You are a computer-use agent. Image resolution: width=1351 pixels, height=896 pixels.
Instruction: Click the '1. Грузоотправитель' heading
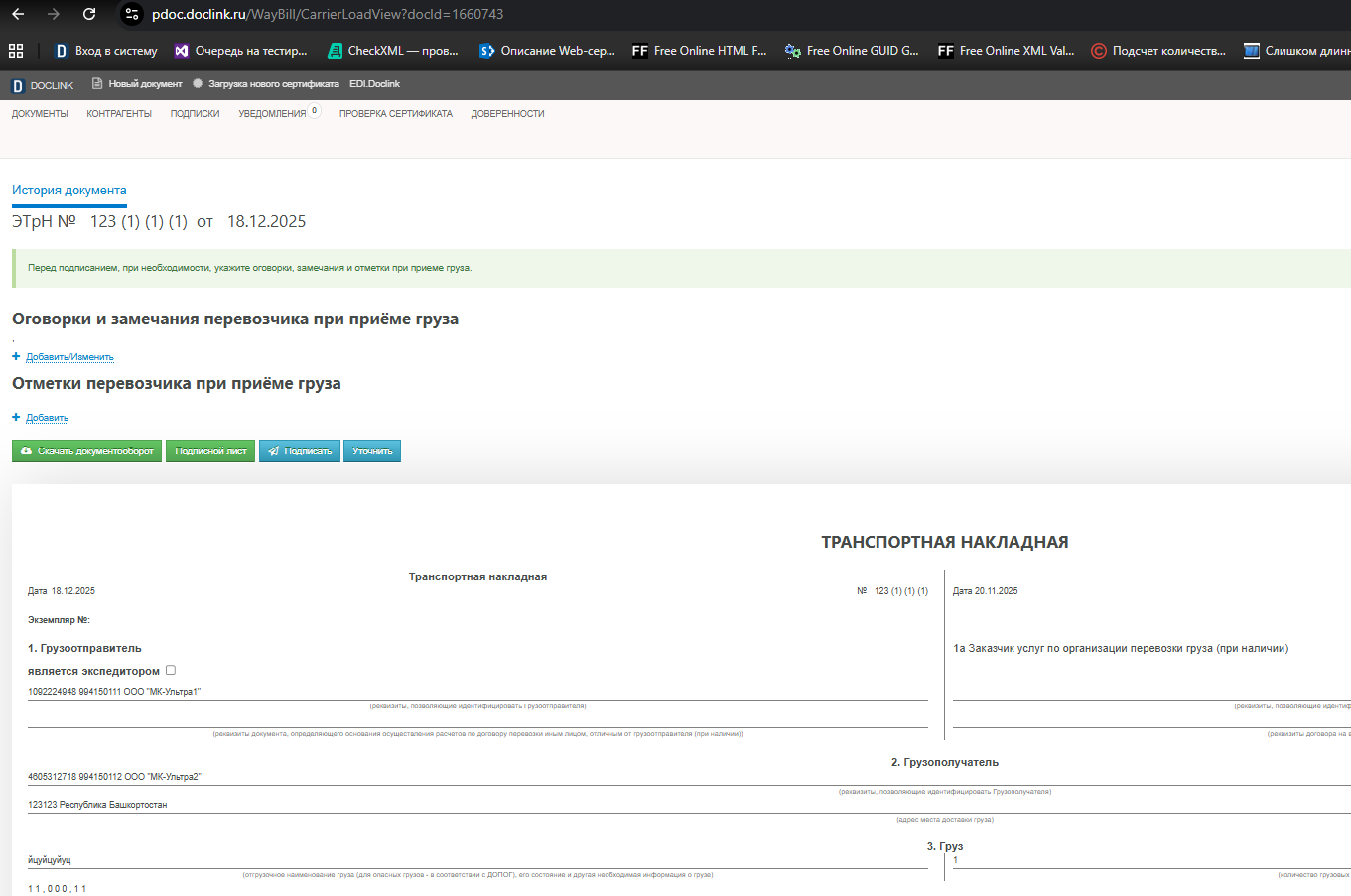[84, 648]
